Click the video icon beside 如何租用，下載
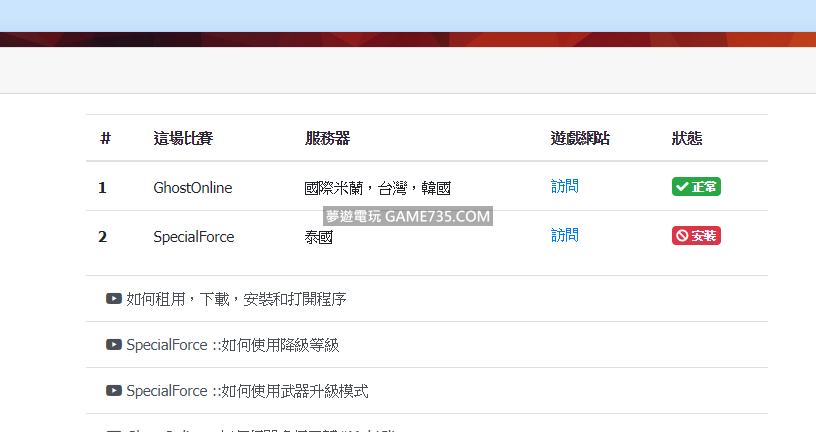 tap(114, 298)
